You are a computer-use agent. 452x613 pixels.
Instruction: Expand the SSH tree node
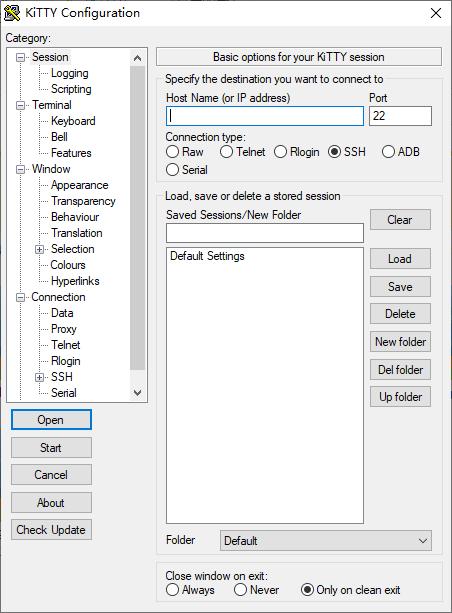coord(39,377)
